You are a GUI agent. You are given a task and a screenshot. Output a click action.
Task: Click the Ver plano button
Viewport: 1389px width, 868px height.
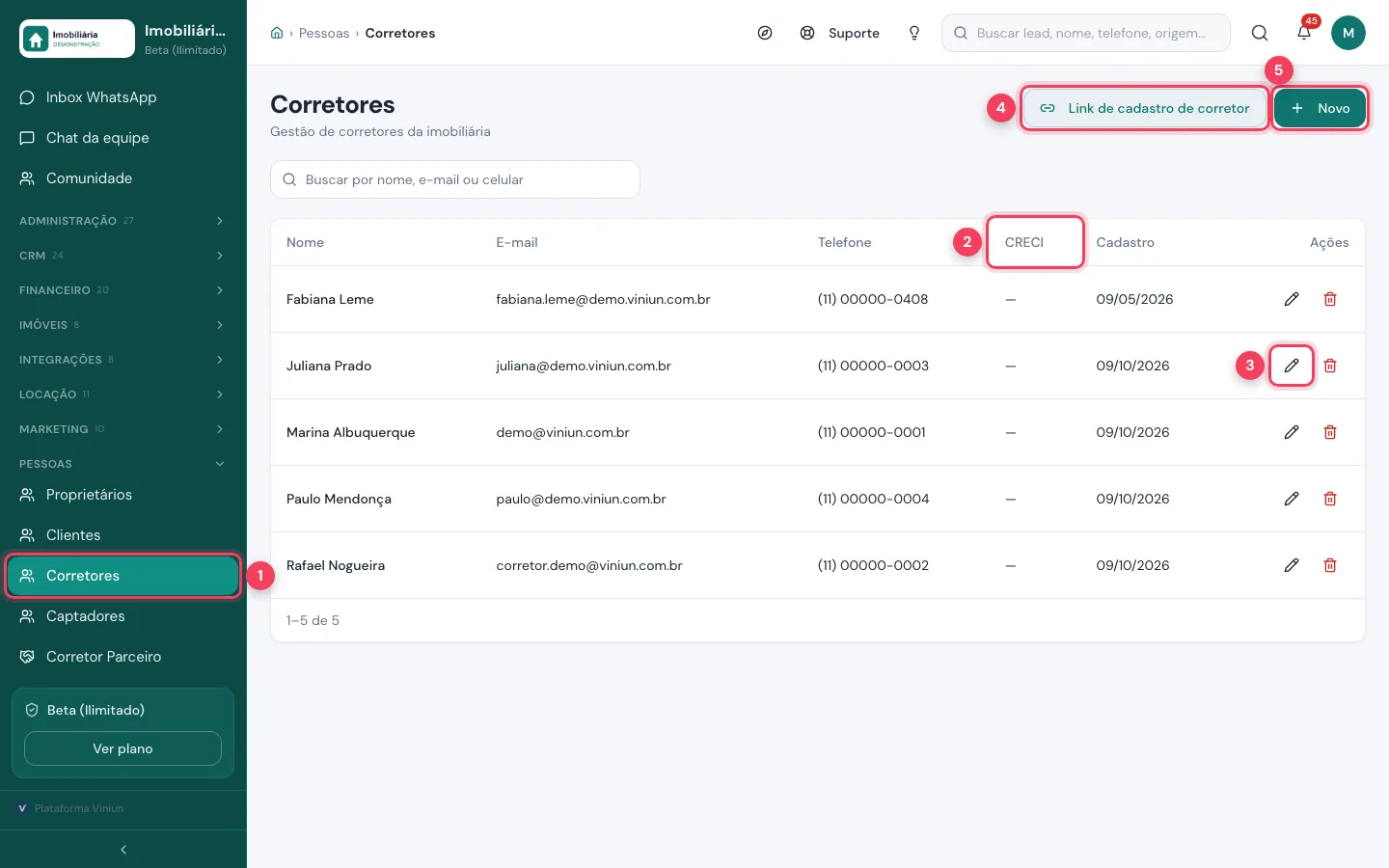pyautogui.click(x=123, y=748)
